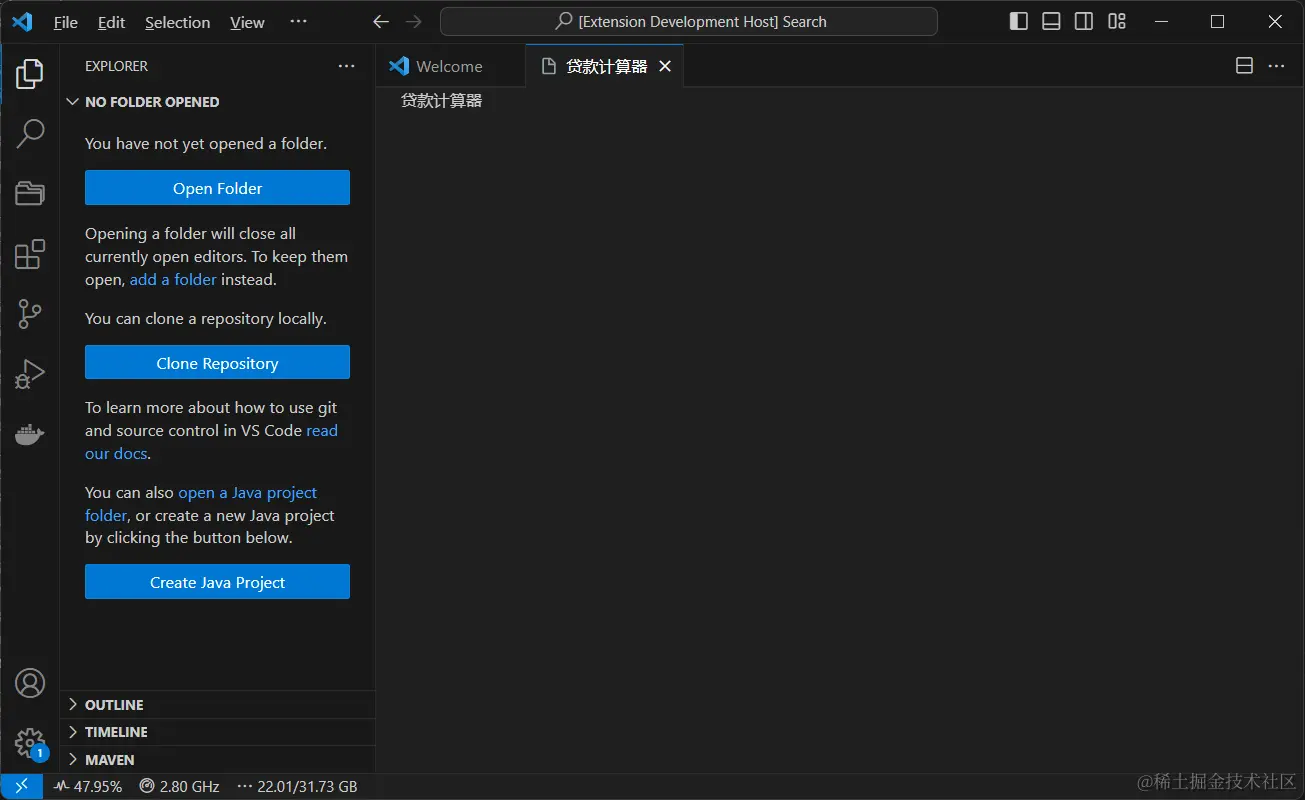Expand the OUTLINE section
Viewport: 1305px width, 800px height.
217,705
